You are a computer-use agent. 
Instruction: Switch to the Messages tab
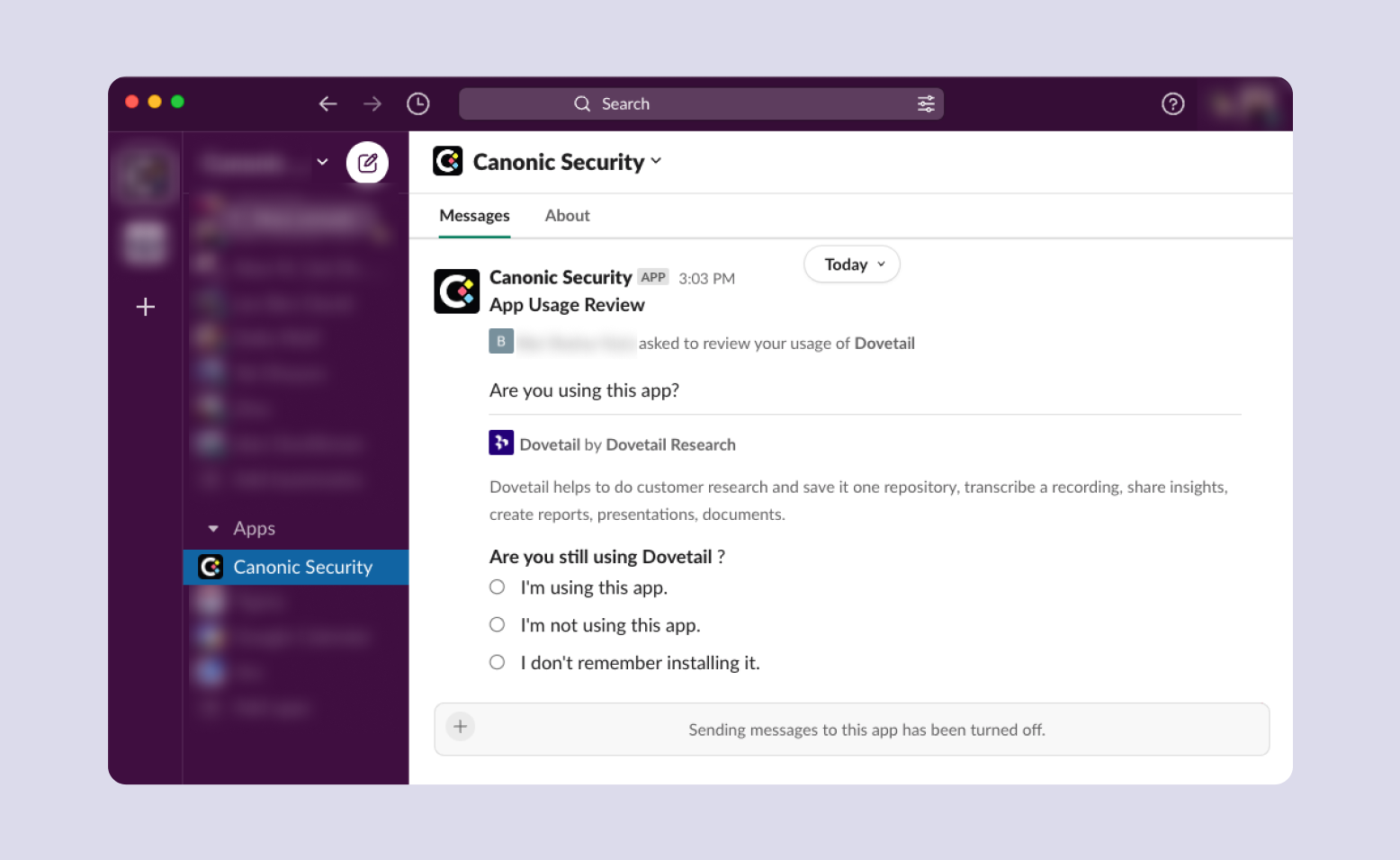click(474, 215)
